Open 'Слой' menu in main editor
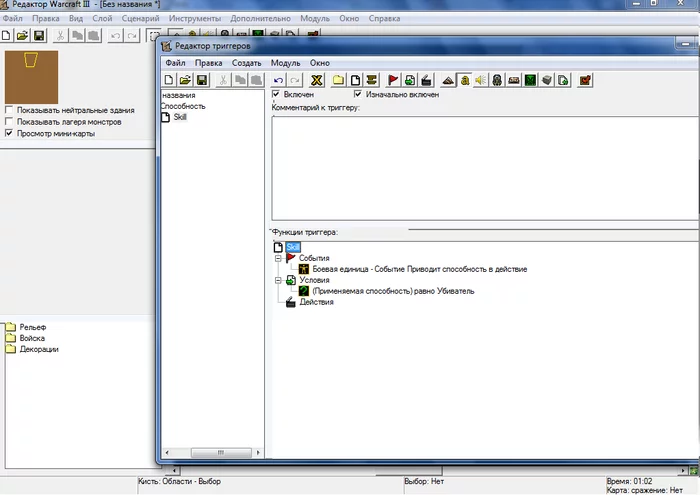This screenshot has width=700, height=495. [102, 19]
